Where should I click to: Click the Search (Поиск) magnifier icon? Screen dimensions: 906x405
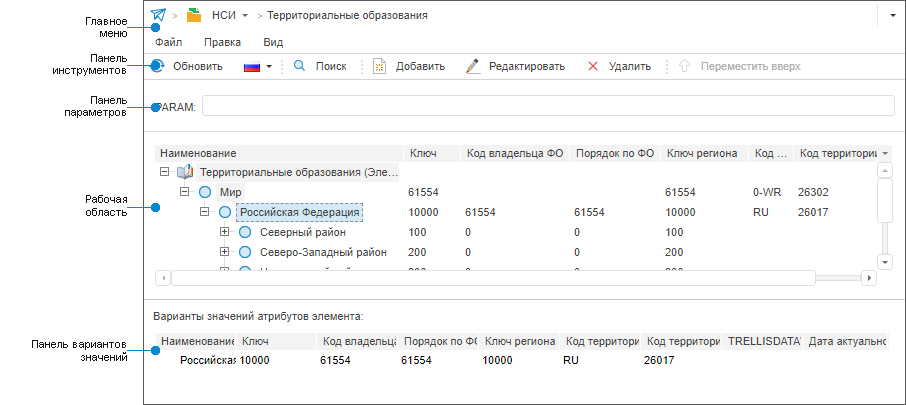pyautogui.click(x=299, y=66)
